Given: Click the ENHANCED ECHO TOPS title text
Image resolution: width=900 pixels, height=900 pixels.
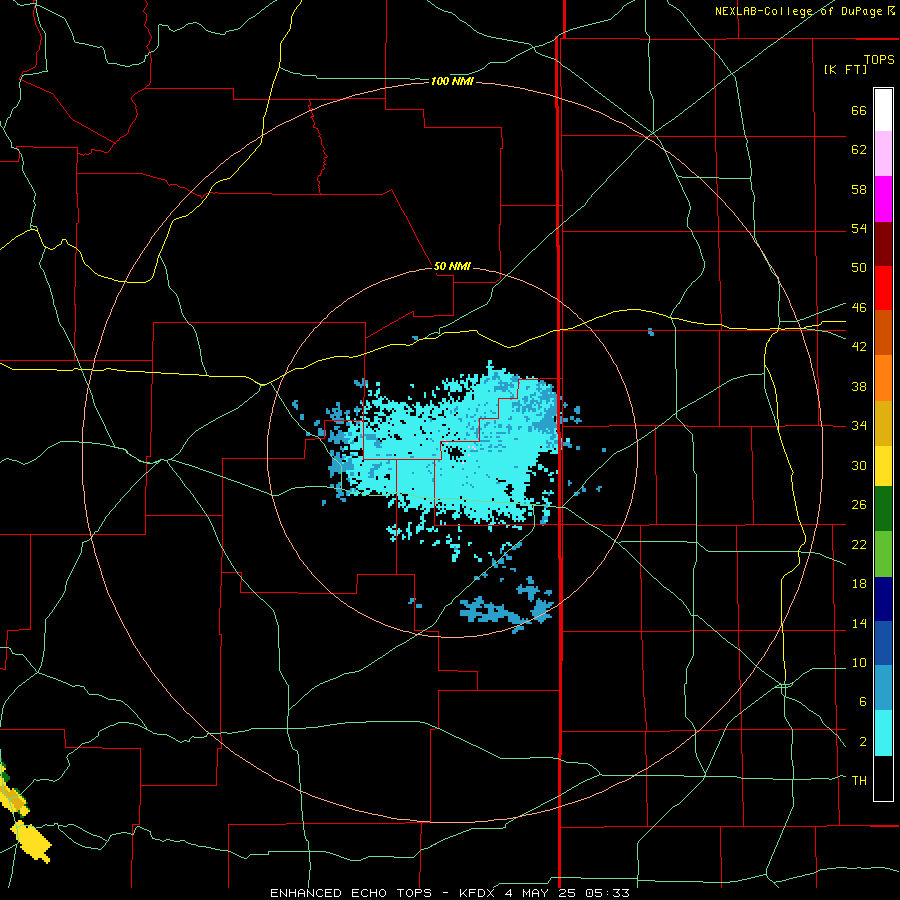Looking at the screenshot, I should (x=354, y=893).
